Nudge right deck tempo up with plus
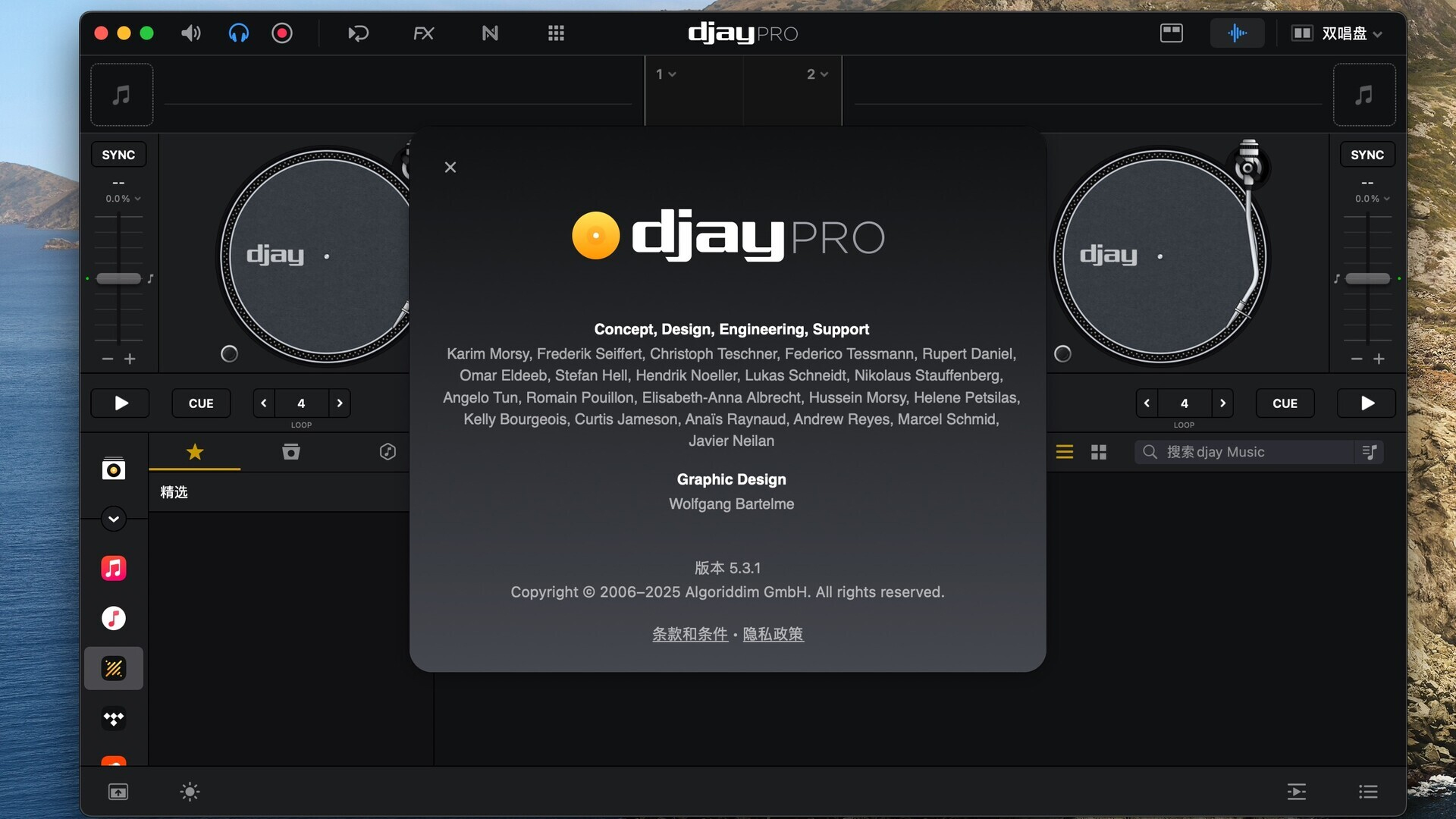 [x=1379, y=359]
